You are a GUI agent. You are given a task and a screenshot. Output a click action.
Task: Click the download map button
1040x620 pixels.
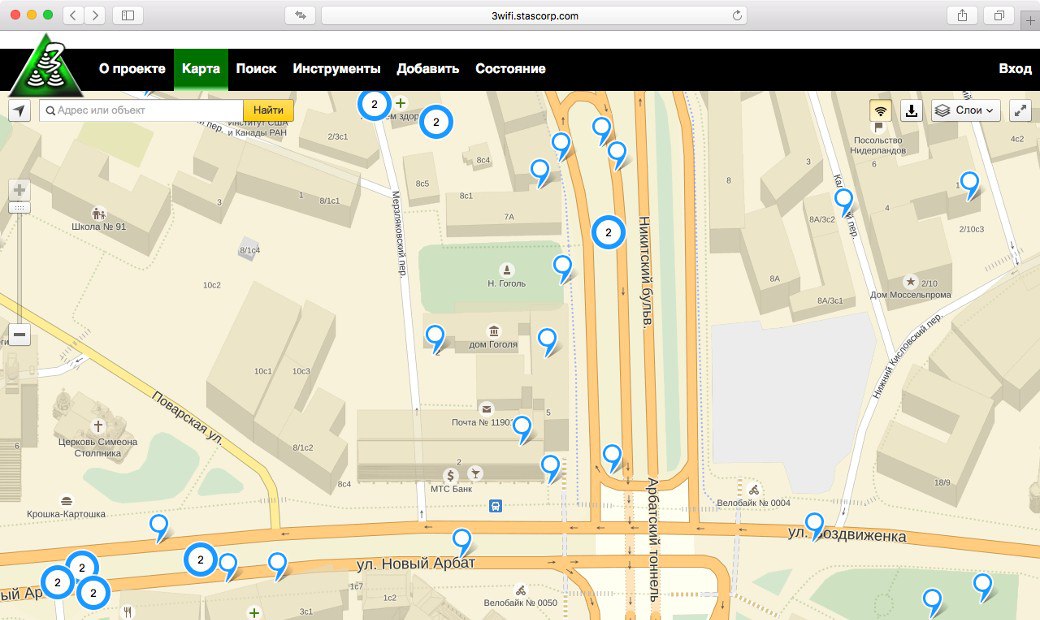pyautogui.click(x=911, y=111)
